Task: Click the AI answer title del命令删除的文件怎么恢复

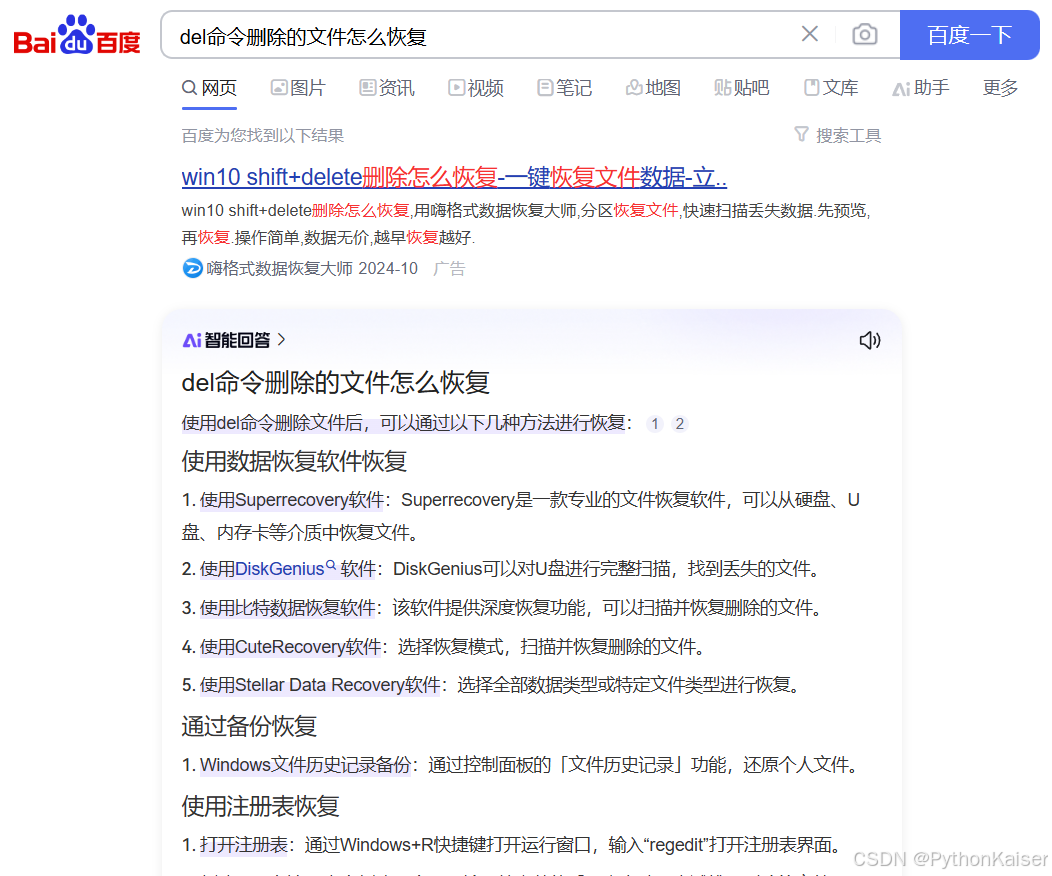Action: (x=335, y=382)
